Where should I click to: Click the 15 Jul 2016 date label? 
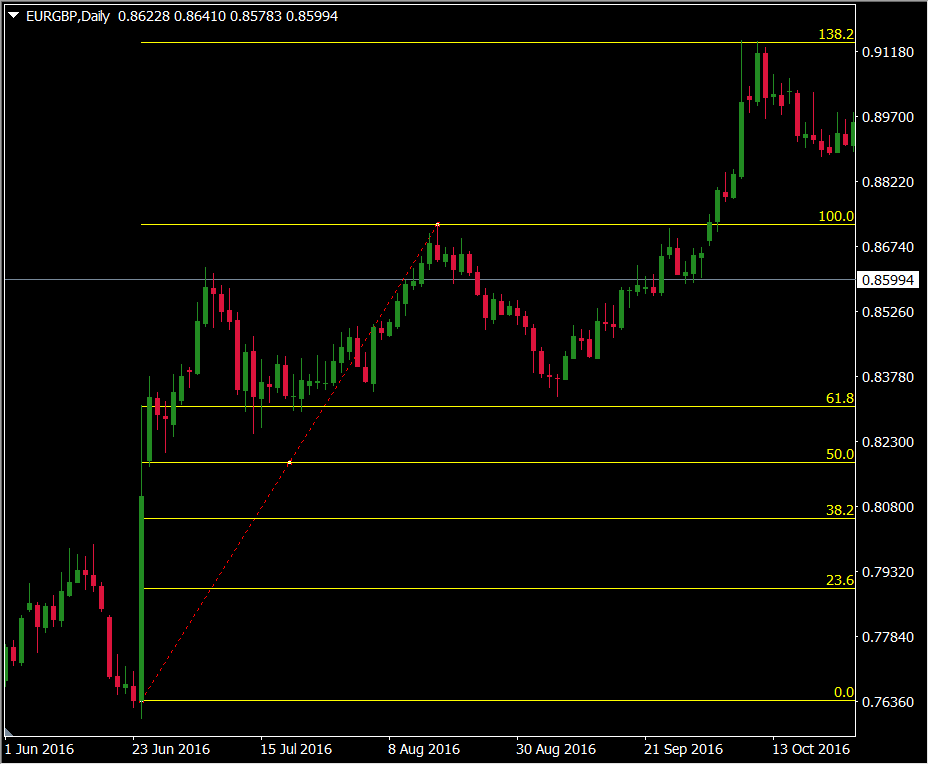tap(296, 750)
